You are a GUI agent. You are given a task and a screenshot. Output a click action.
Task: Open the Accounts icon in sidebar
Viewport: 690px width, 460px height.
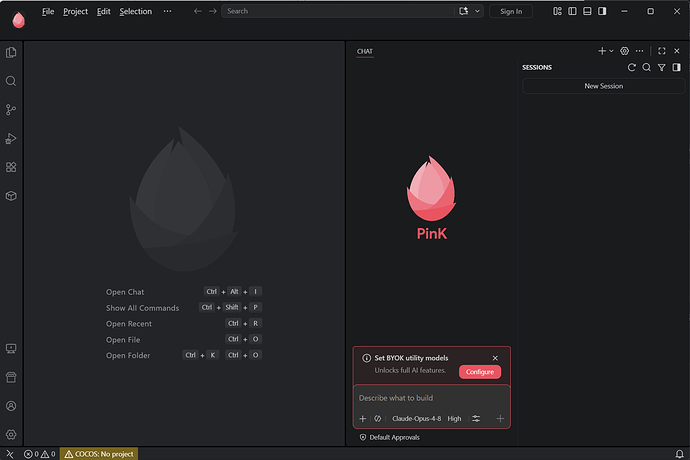[x=11, y=406]
